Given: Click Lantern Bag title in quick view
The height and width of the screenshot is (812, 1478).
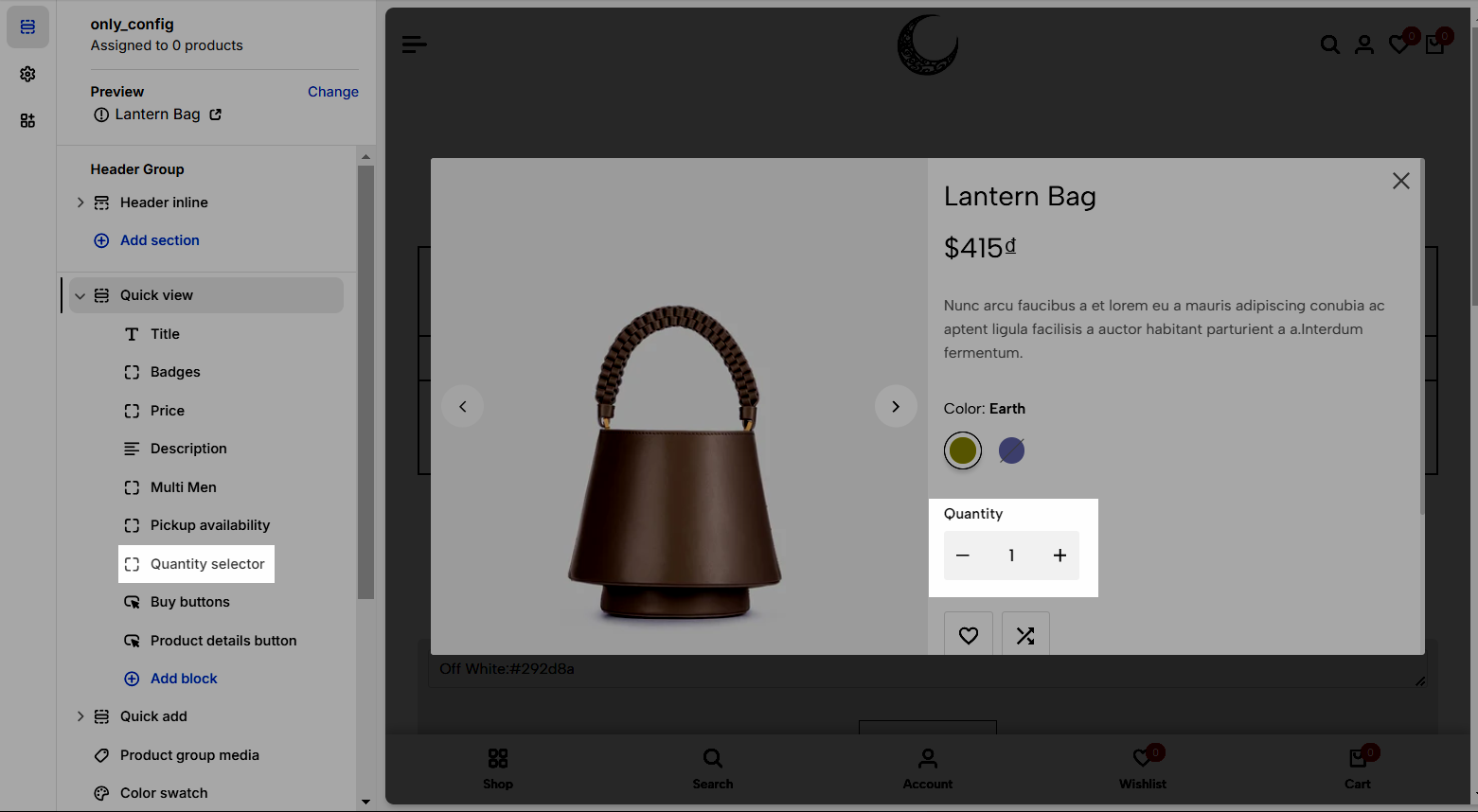Looking at the screenshot, I should point(1020,197).
